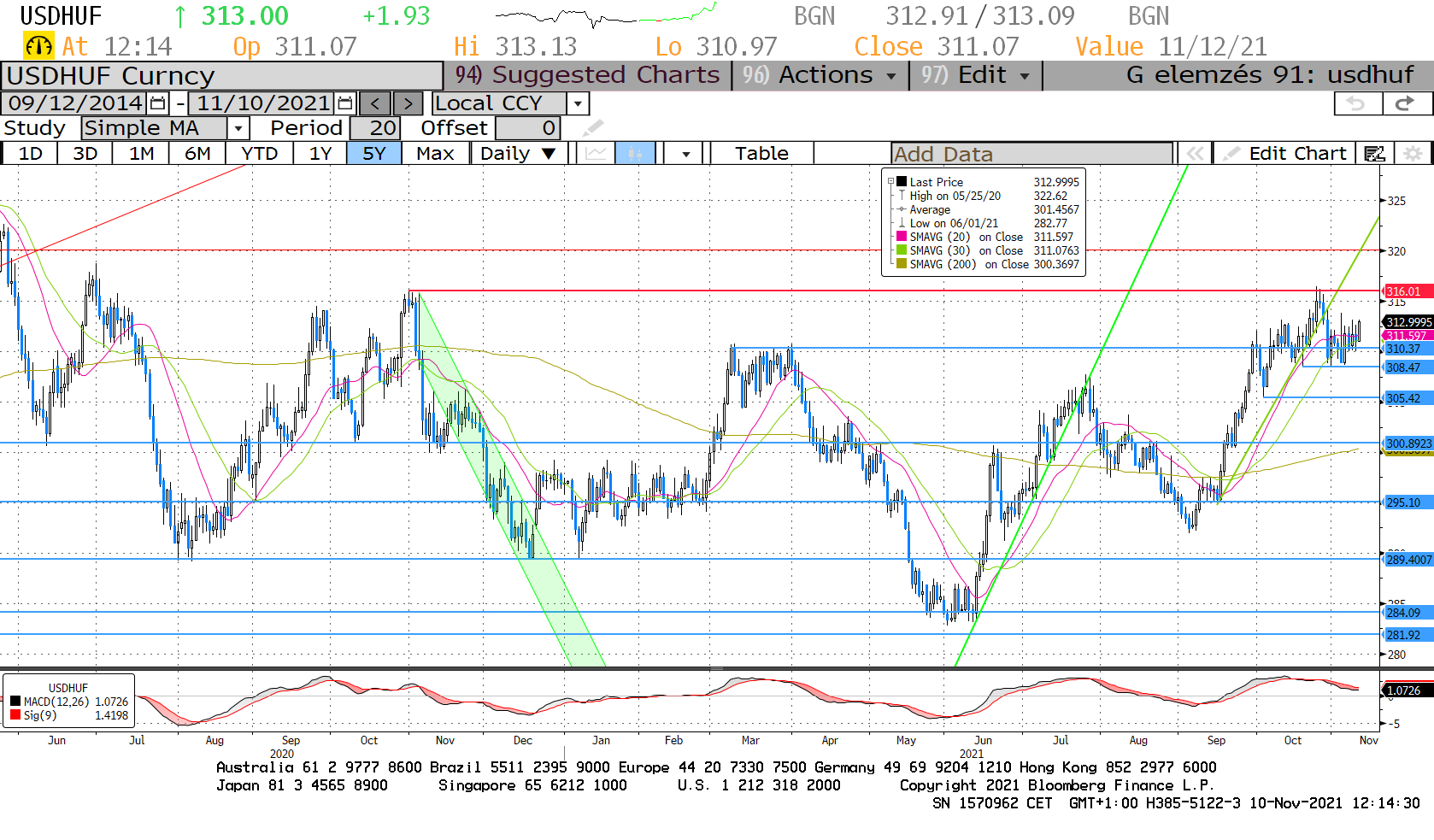Focus the USDHUF Curncy security field
The width and height of the screenshot is (1434, 840).
(x=222, y=76)
